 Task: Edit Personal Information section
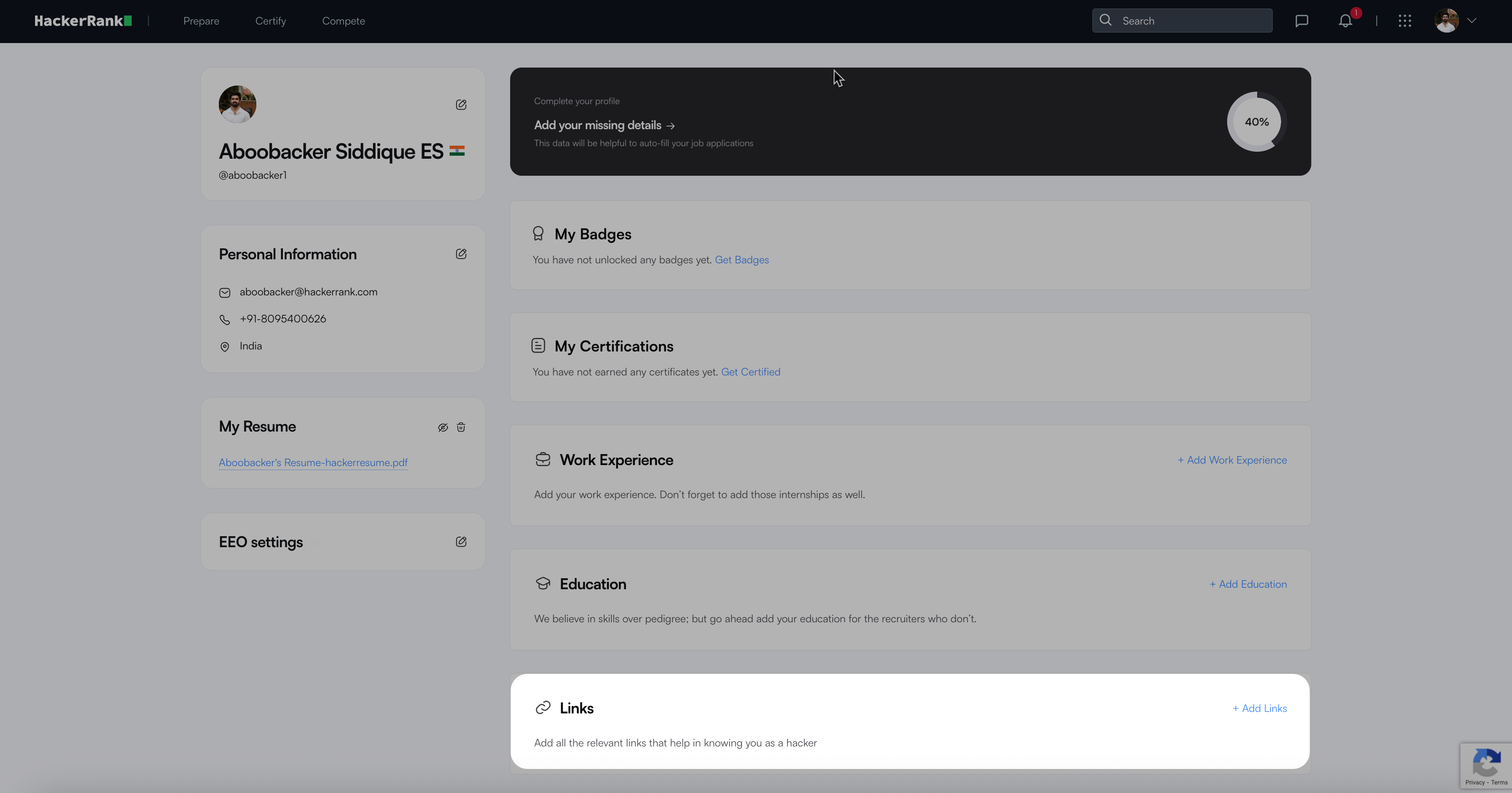coord(461,254)
